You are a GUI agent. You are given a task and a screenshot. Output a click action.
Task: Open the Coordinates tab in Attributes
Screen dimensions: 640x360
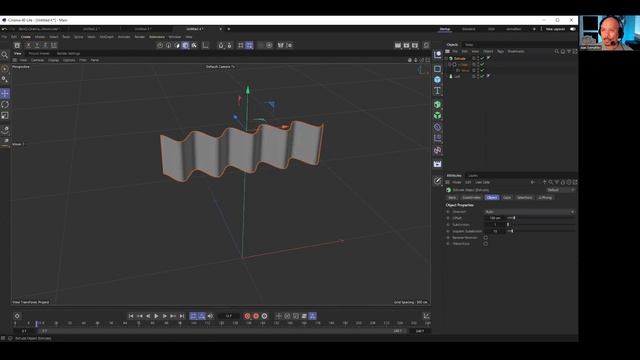(x=471, y=198)
